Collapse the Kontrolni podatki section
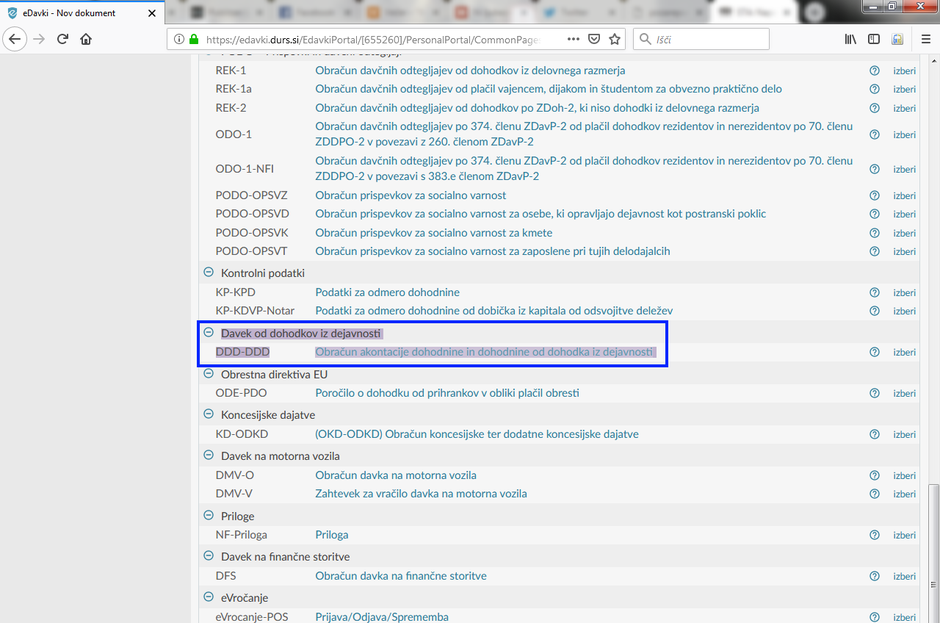Image resolution: width=940 pixels, height=623 pixels. click(209, 272)
